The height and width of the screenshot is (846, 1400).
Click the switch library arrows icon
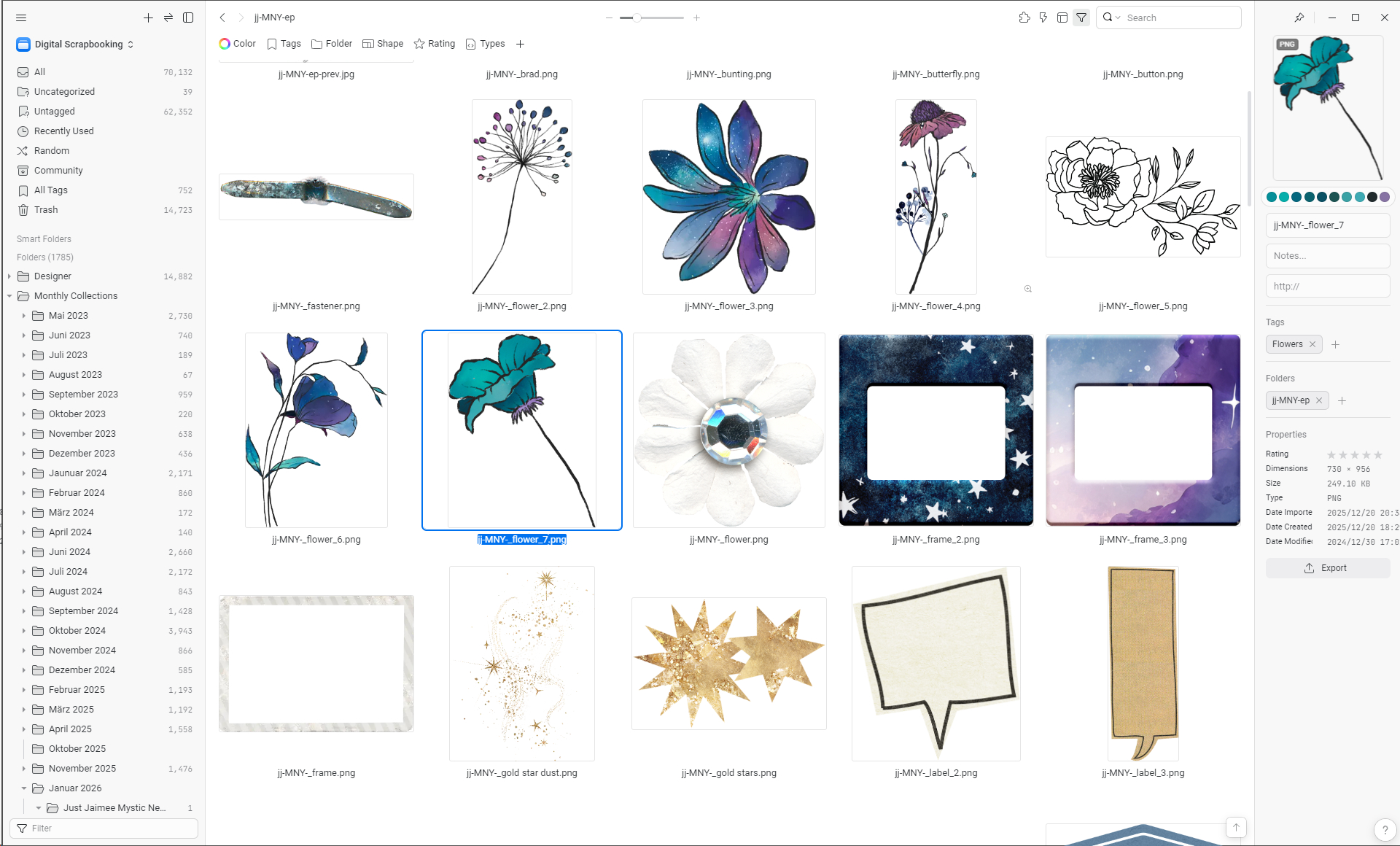168,18
